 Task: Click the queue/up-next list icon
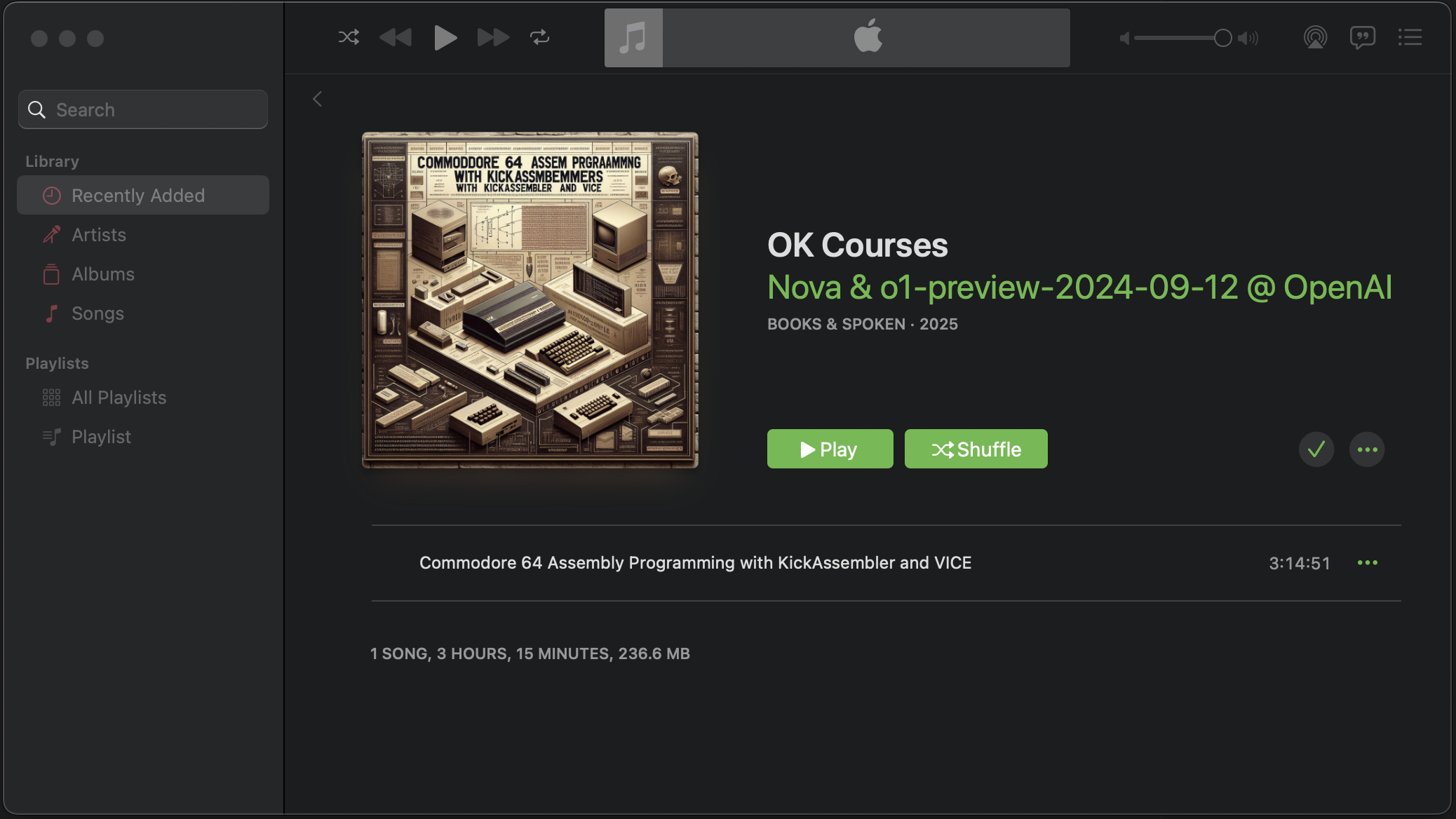click(x=1410, y=37)
